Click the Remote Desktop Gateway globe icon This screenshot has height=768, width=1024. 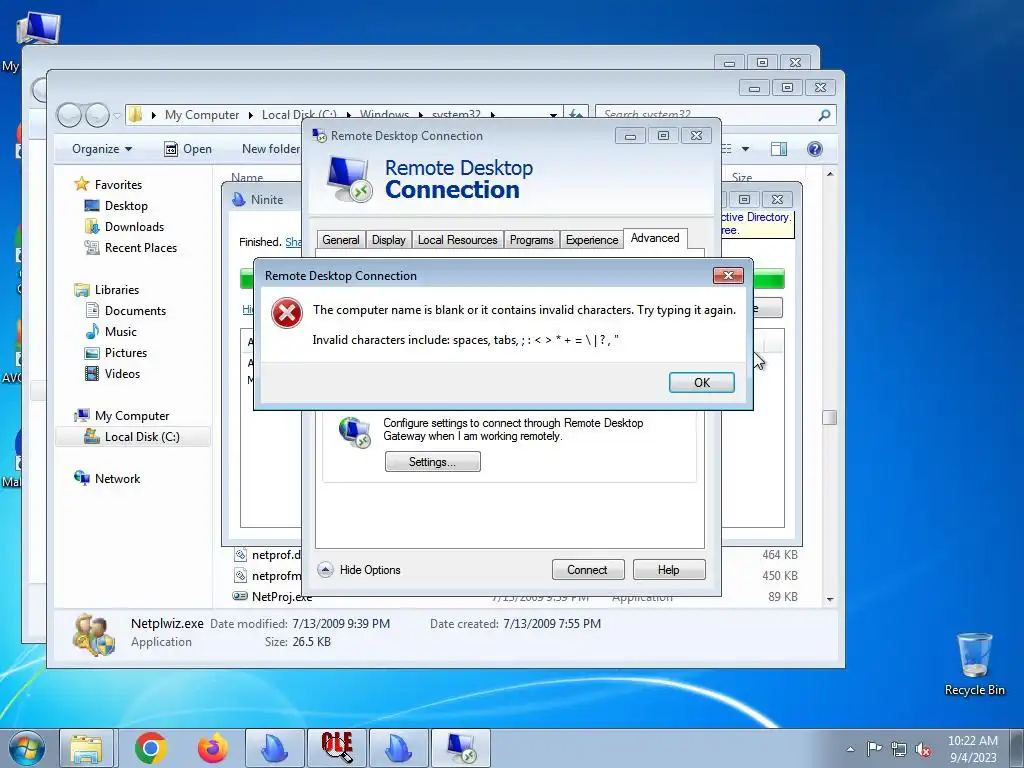point(355,432)
